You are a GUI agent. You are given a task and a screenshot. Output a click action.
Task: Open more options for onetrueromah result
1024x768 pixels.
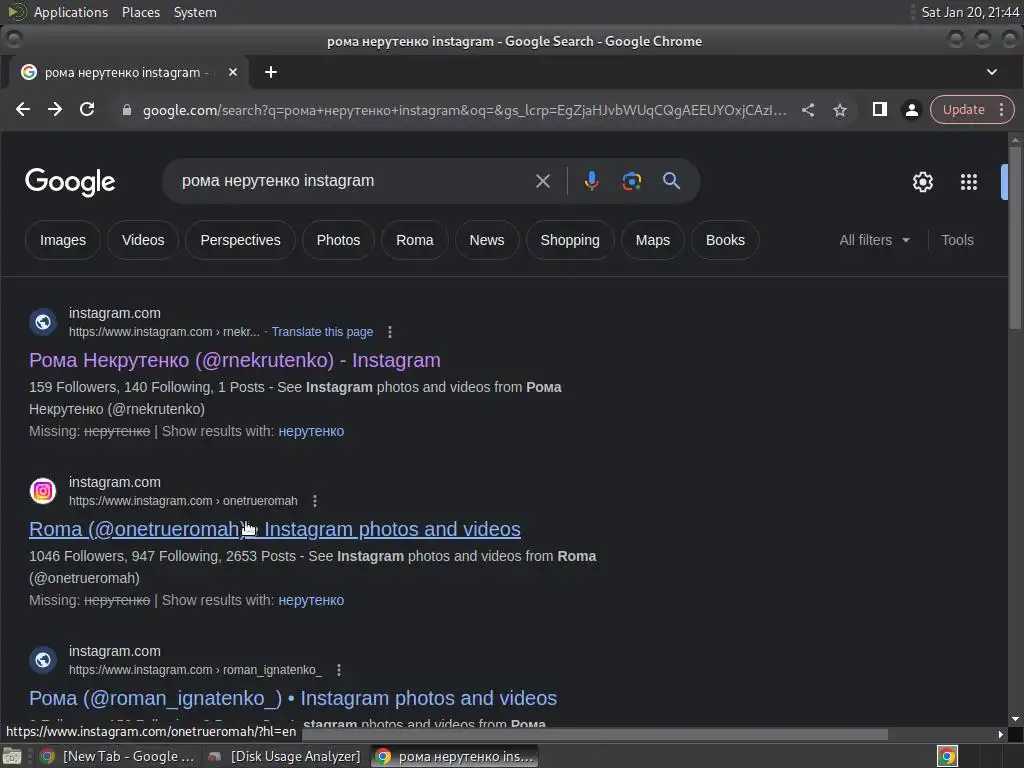315,501
